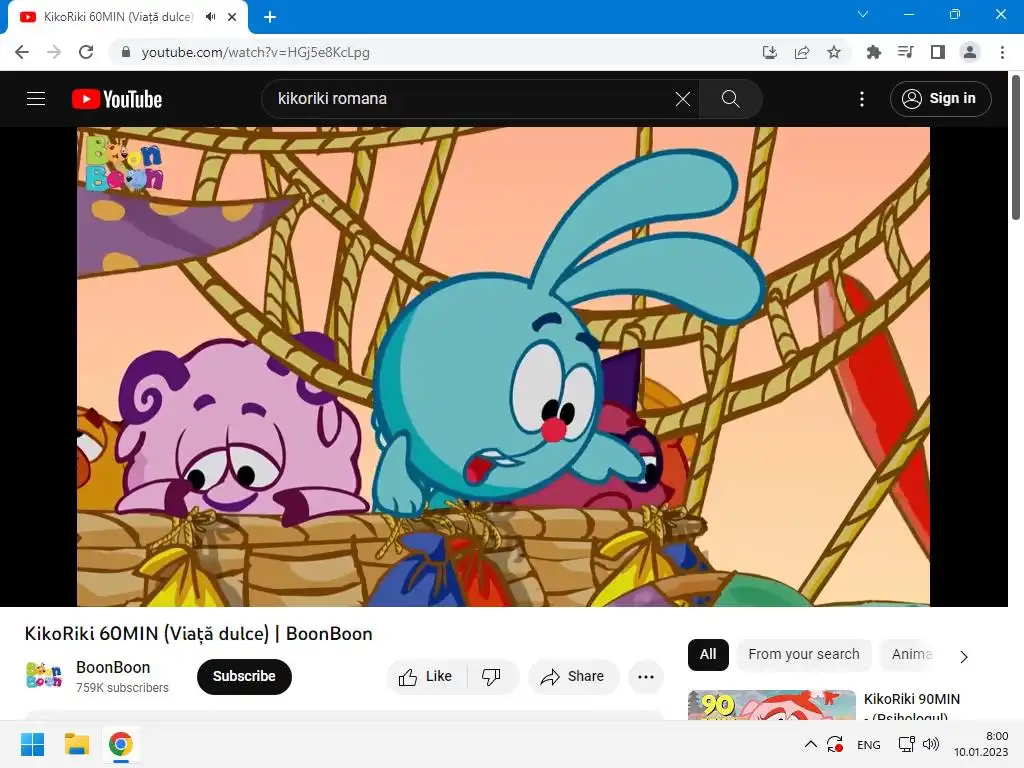Open the Windows Start menu

click(32, 744)
